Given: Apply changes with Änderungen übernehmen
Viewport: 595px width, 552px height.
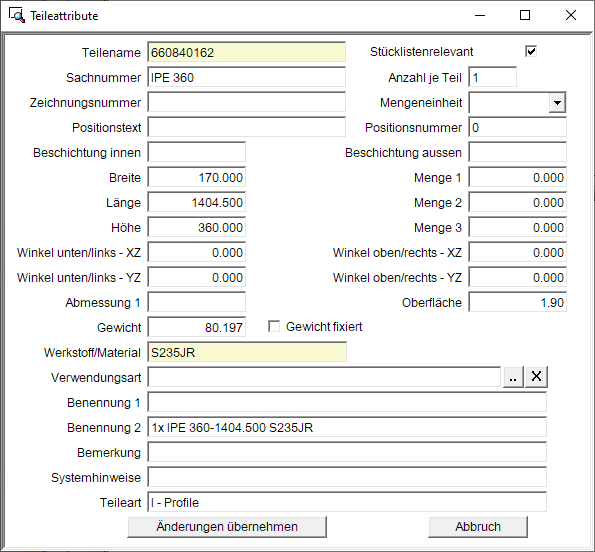Looking at the screenshot, I should click(227, 527).
